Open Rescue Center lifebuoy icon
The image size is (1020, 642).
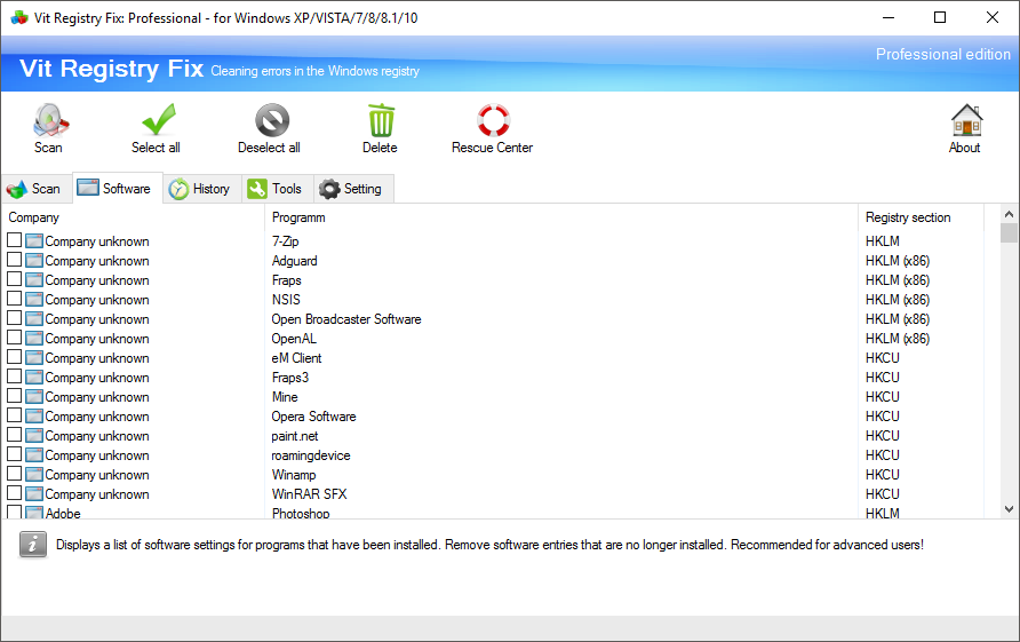pyautogui.click(x=493, y=120)
